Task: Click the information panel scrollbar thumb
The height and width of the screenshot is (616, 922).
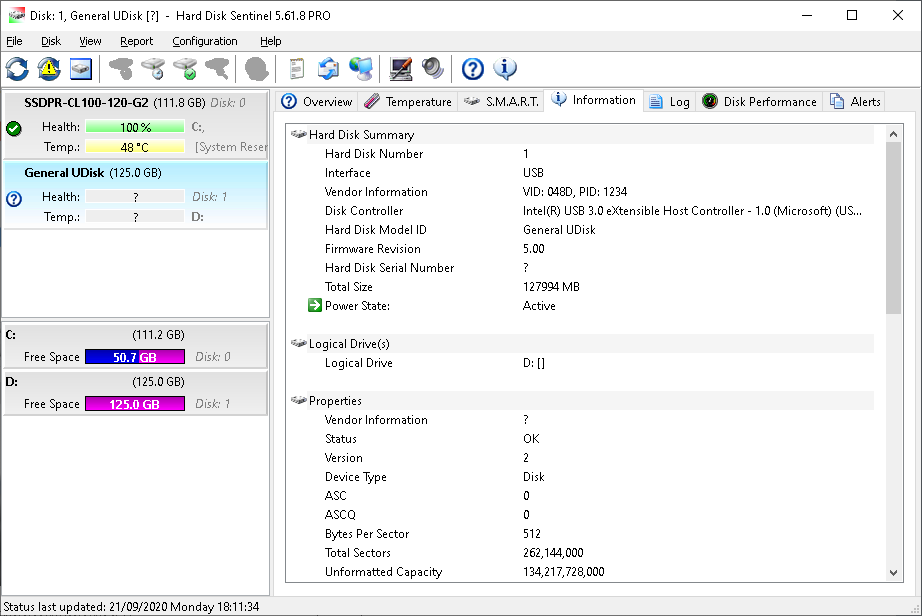Action: coord(893,227)
